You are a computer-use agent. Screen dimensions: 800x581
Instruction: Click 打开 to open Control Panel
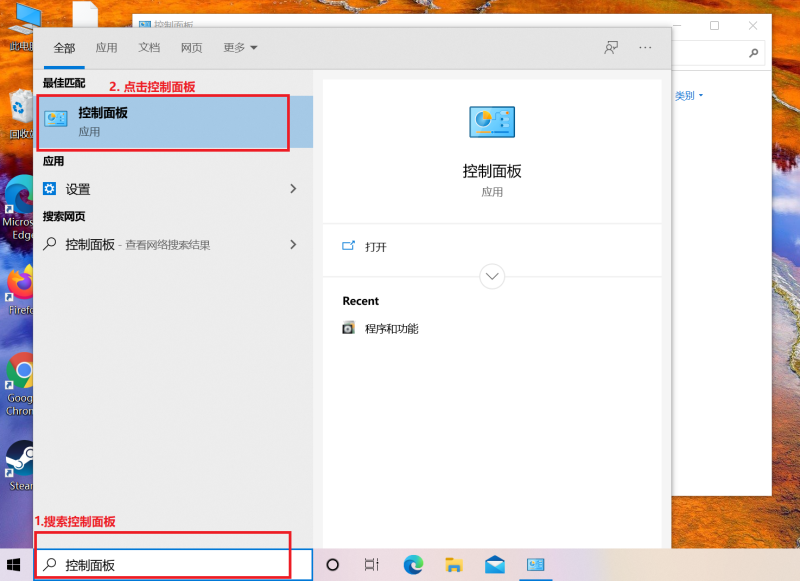tap(375, 246)
